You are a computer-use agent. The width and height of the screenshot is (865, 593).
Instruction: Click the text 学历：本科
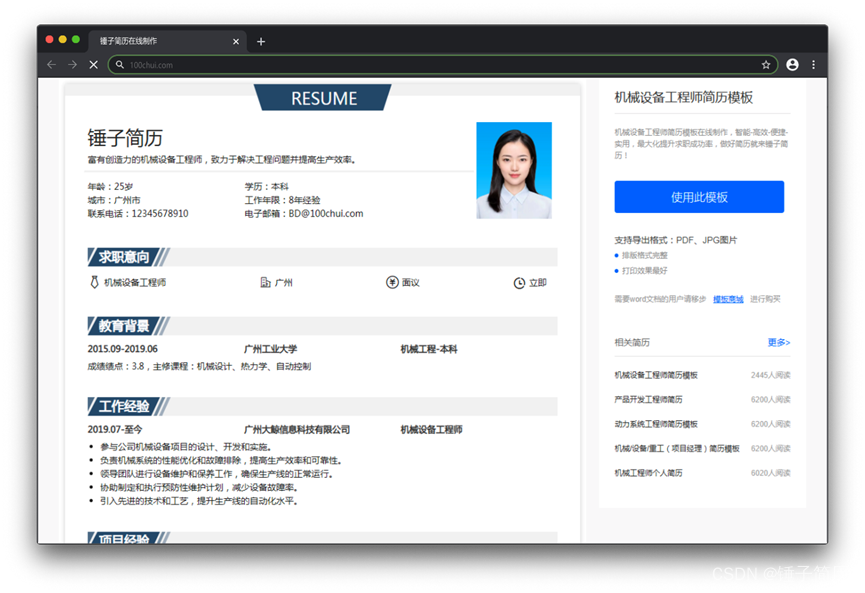[x=266, y=186]
